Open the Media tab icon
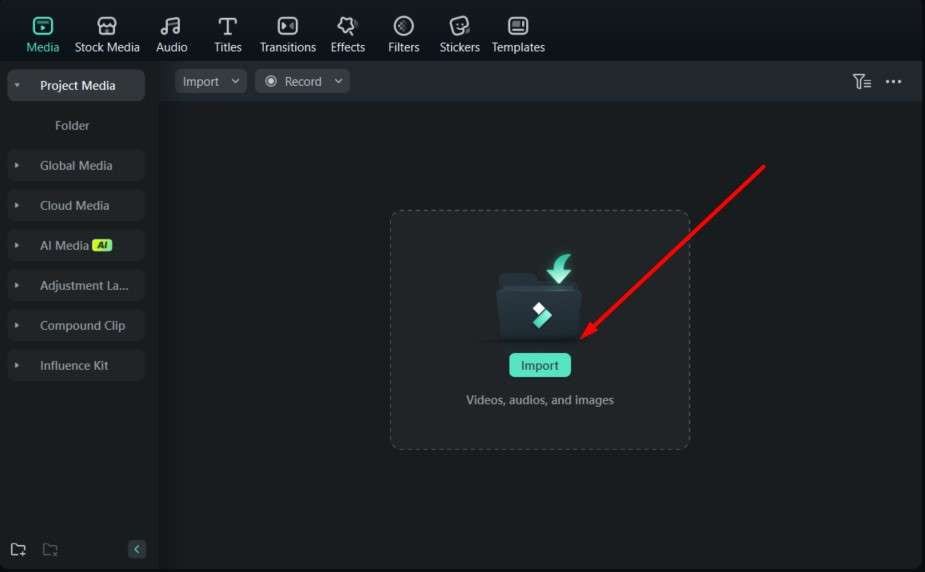This screenshot has height=572, width=925. tap(42, 26)
